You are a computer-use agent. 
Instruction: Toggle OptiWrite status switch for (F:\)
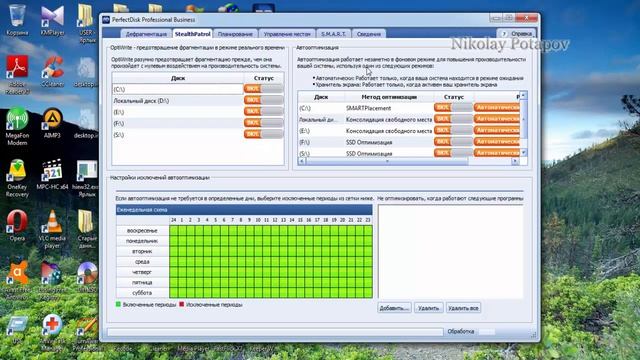(x=263, y=123)
